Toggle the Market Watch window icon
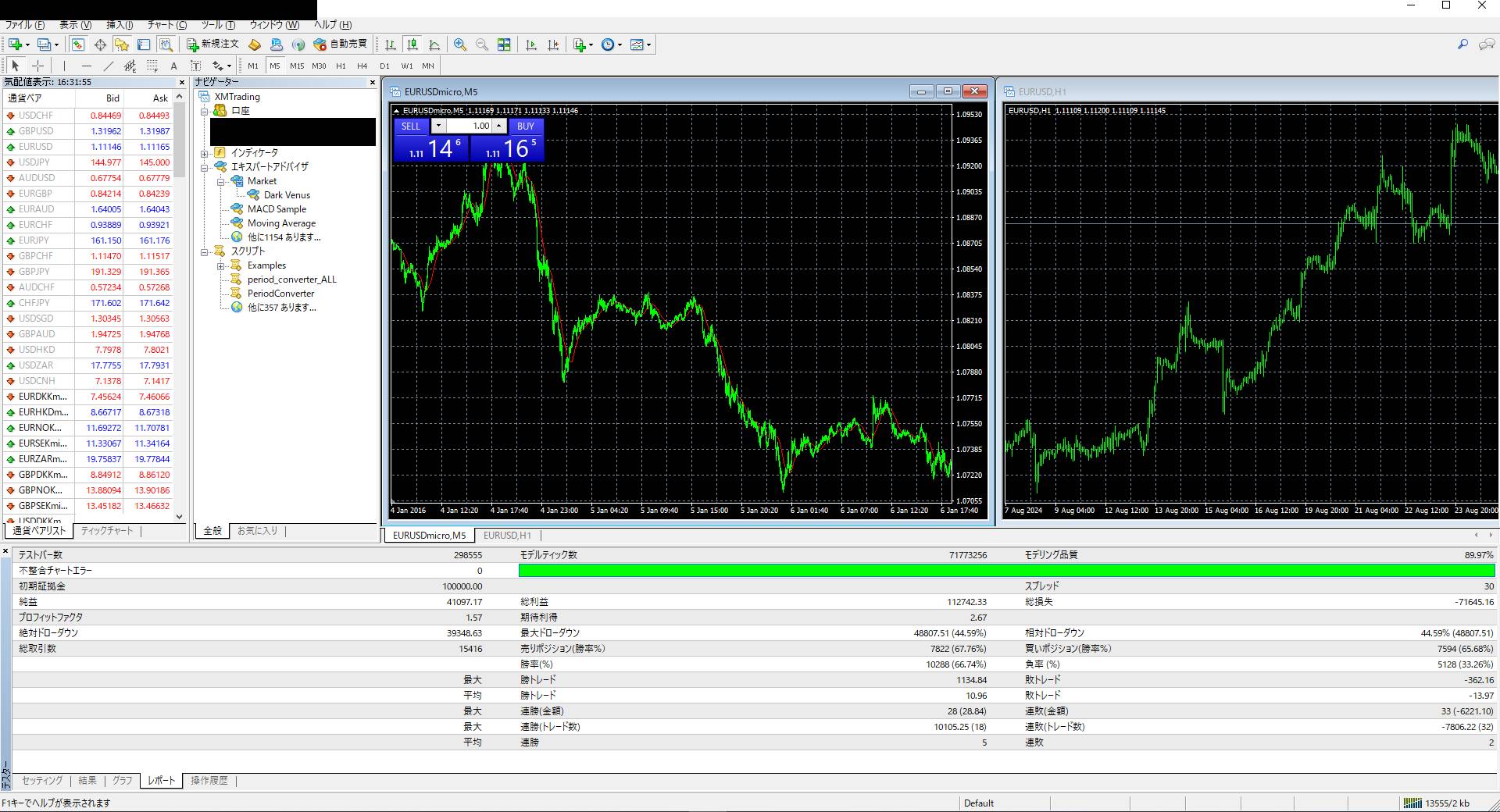This screenshot has width=1500, height=812. point(77,45)
